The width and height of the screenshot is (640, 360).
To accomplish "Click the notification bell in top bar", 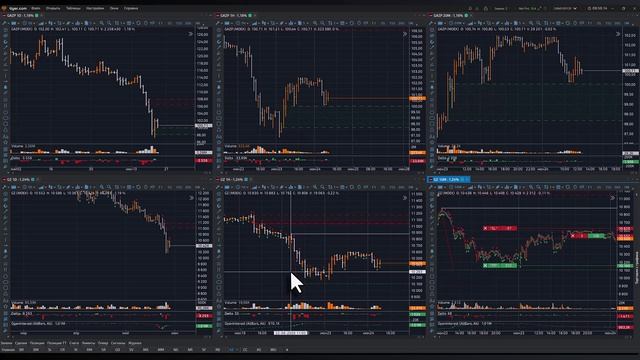I will 470,8.
